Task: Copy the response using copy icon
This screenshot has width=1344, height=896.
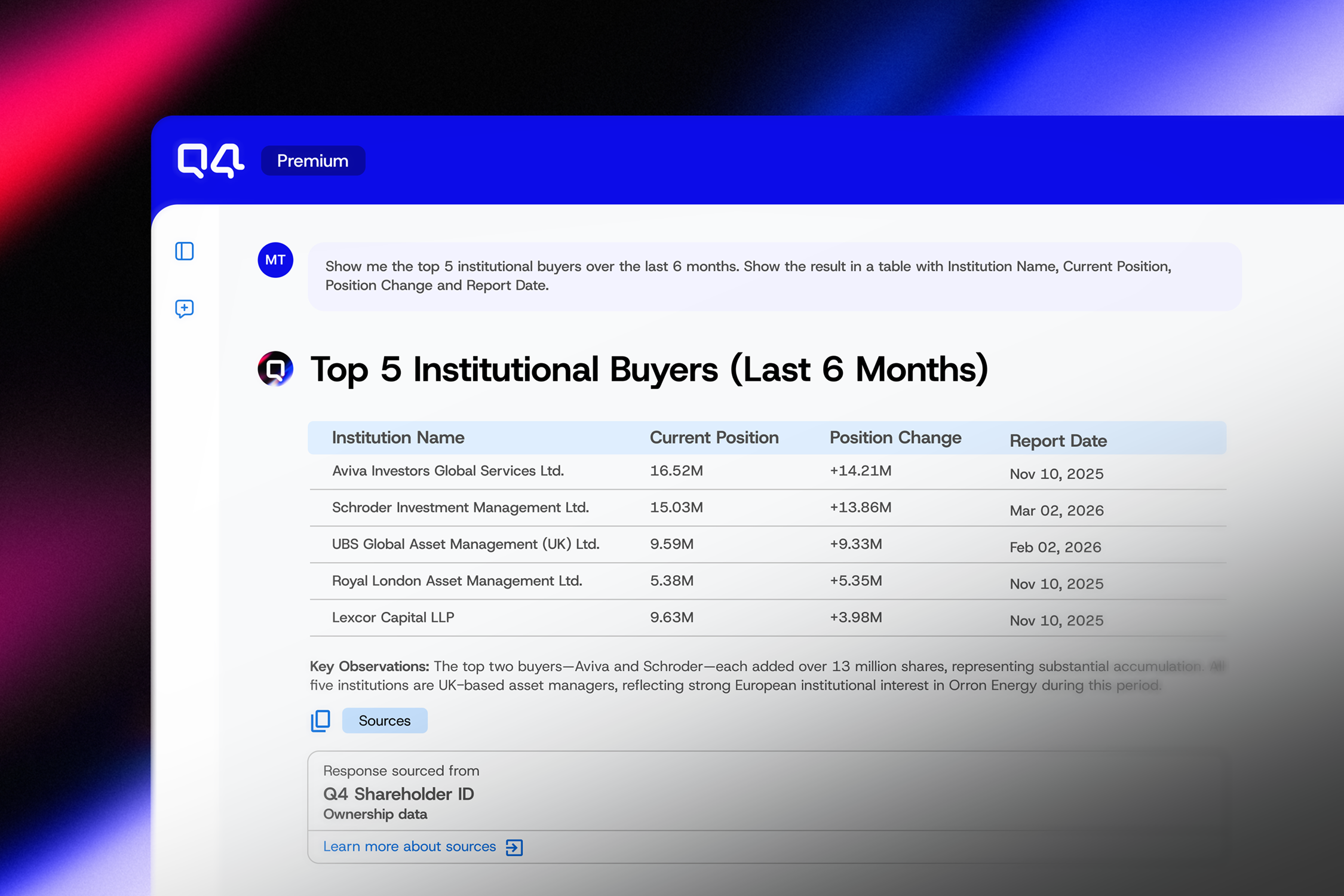Action: [321, 720]
